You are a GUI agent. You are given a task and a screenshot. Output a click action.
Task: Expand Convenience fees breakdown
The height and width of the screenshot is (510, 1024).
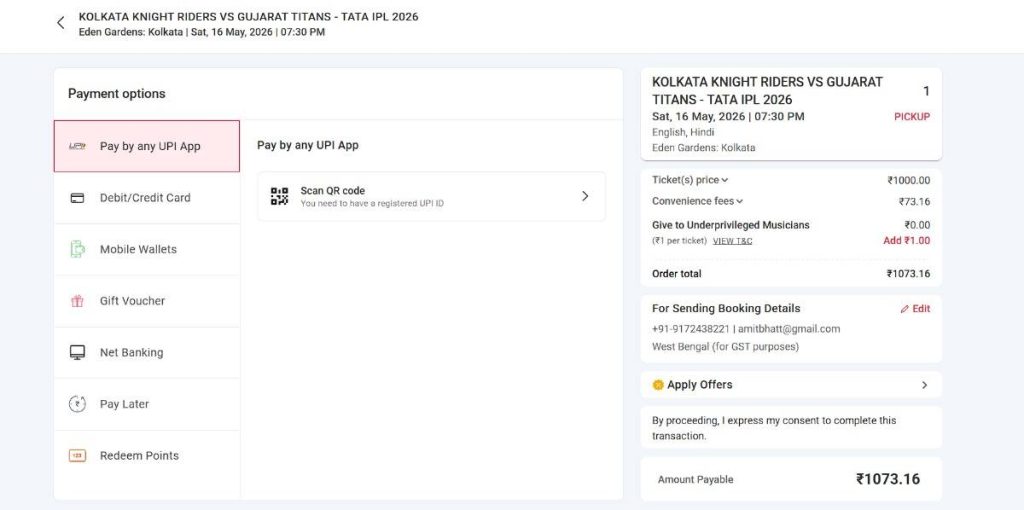(x=697, y=201)
